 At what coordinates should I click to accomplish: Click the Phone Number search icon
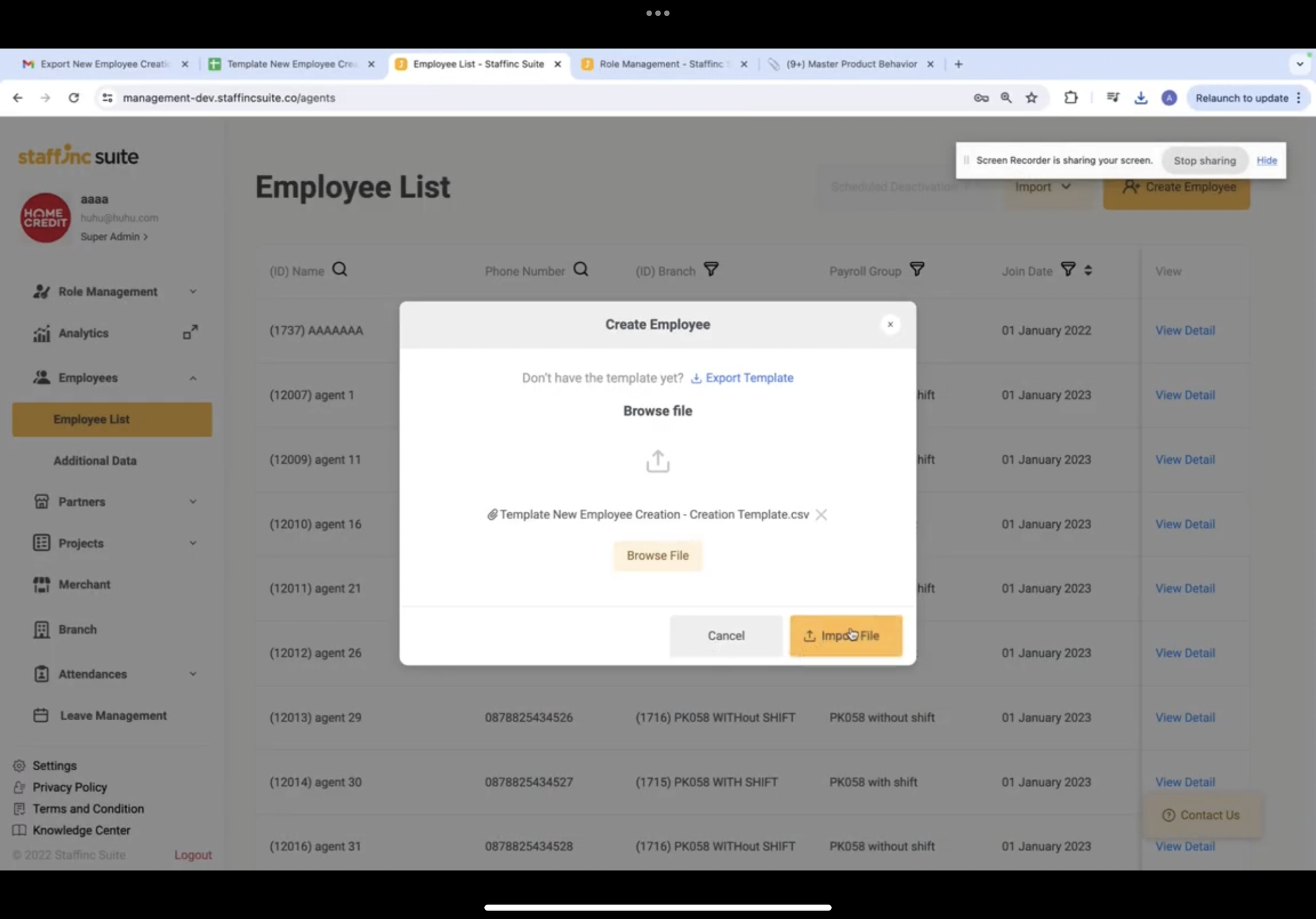[x=580, y=270]
